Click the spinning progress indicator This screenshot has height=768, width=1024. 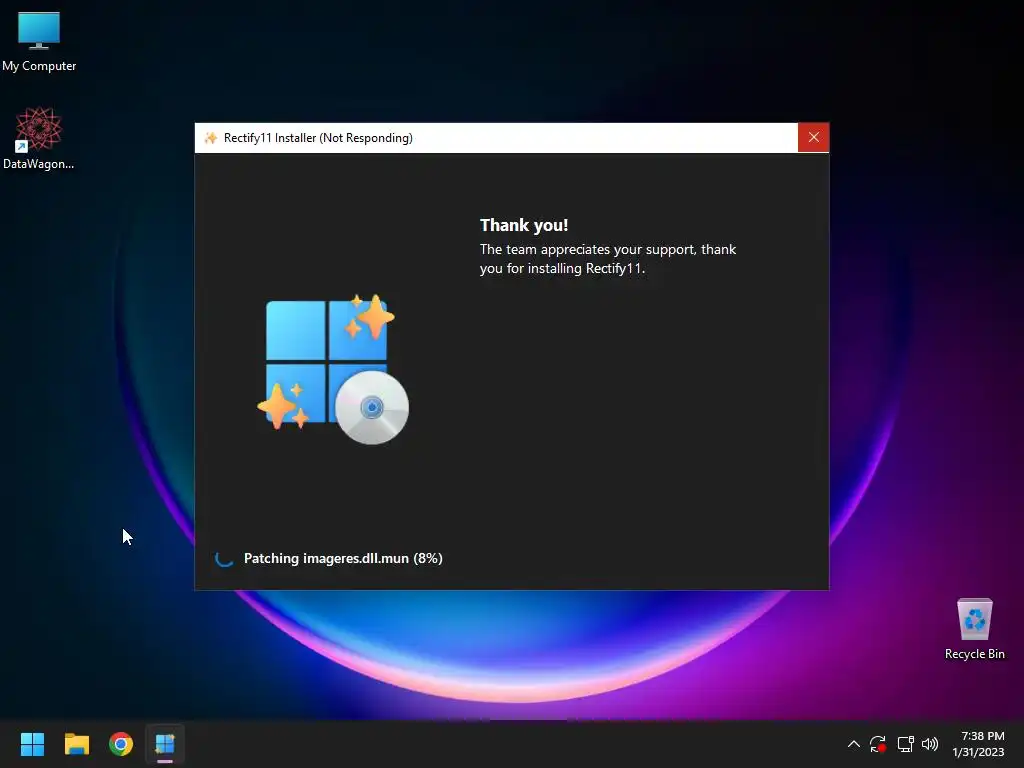coord(224,558)
